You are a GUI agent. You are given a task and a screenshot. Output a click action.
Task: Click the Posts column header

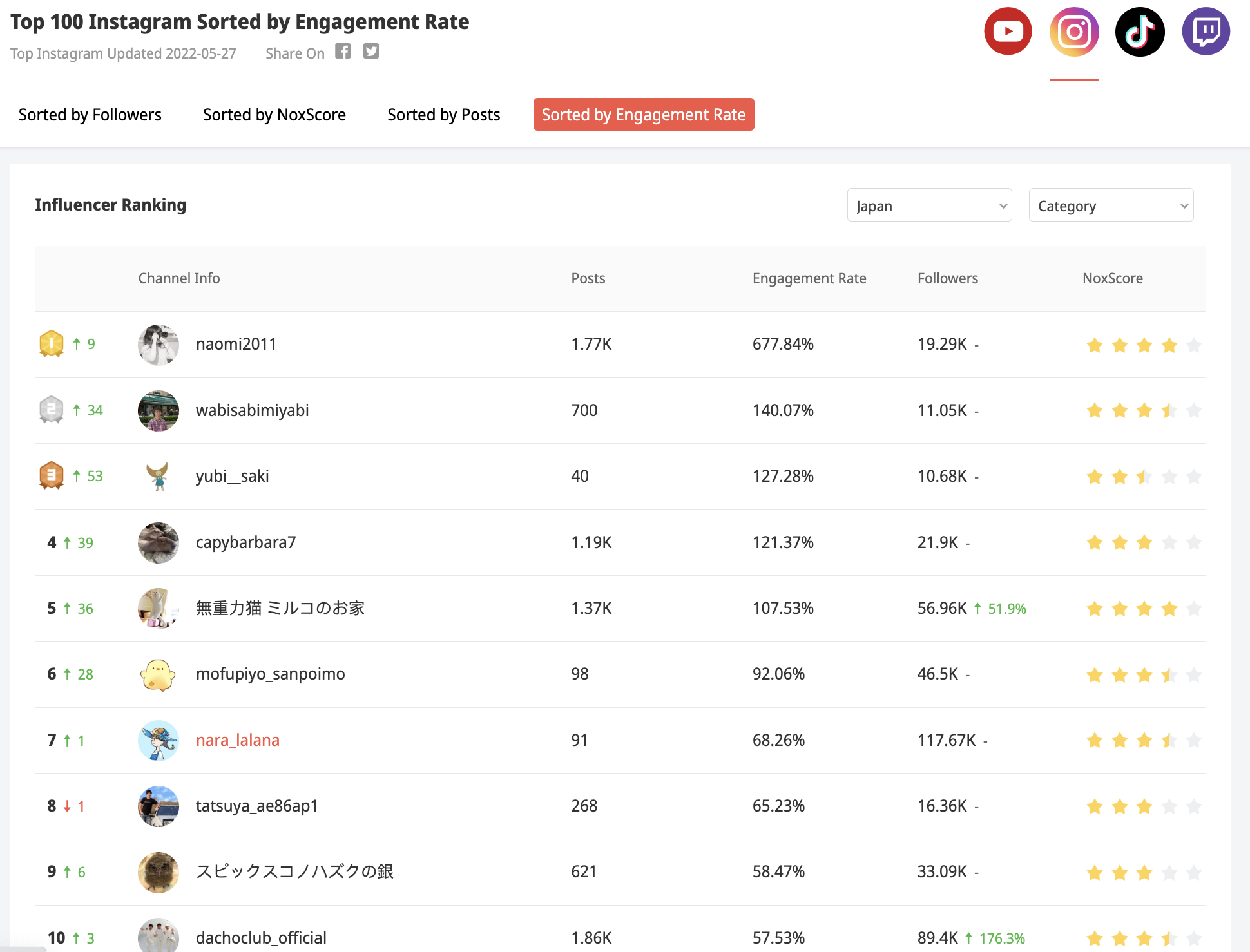[588, 278]
